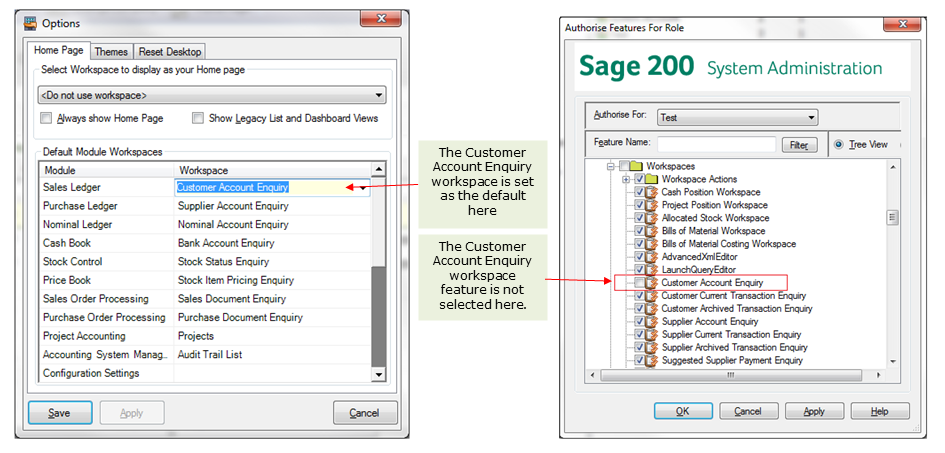The width and height of the screenshot is (945, 453).
Task: Select the Configuration Settings module row
Action: (206, 373)
